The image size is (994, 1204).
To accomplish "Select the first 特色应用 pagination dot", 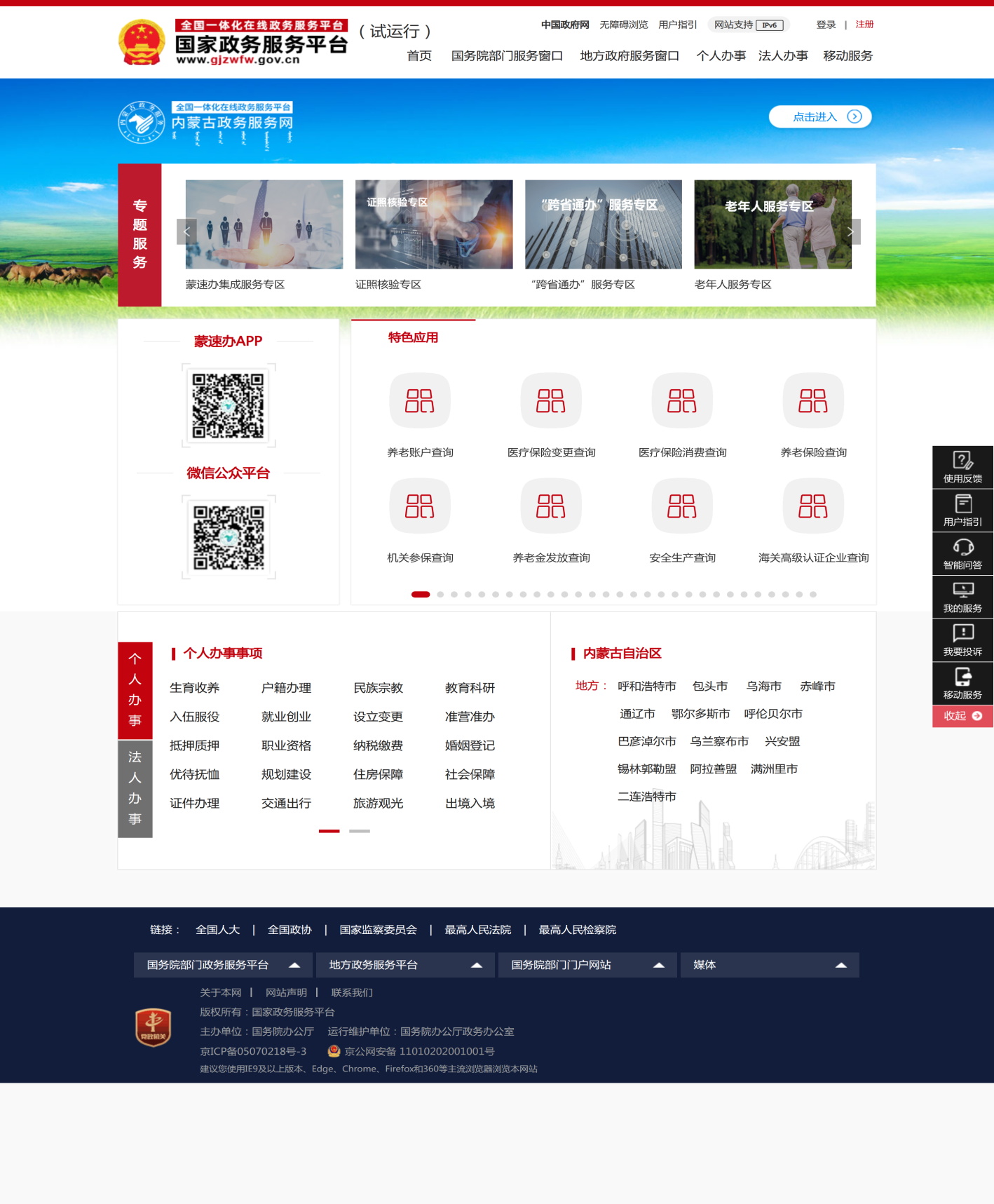I will (x=421, y=594).
